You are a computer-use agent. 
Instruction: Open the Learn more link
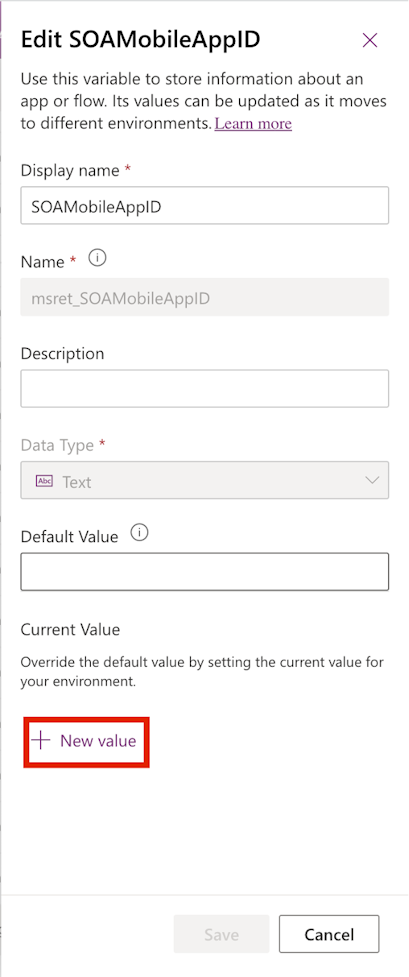(x=253, y=123)
